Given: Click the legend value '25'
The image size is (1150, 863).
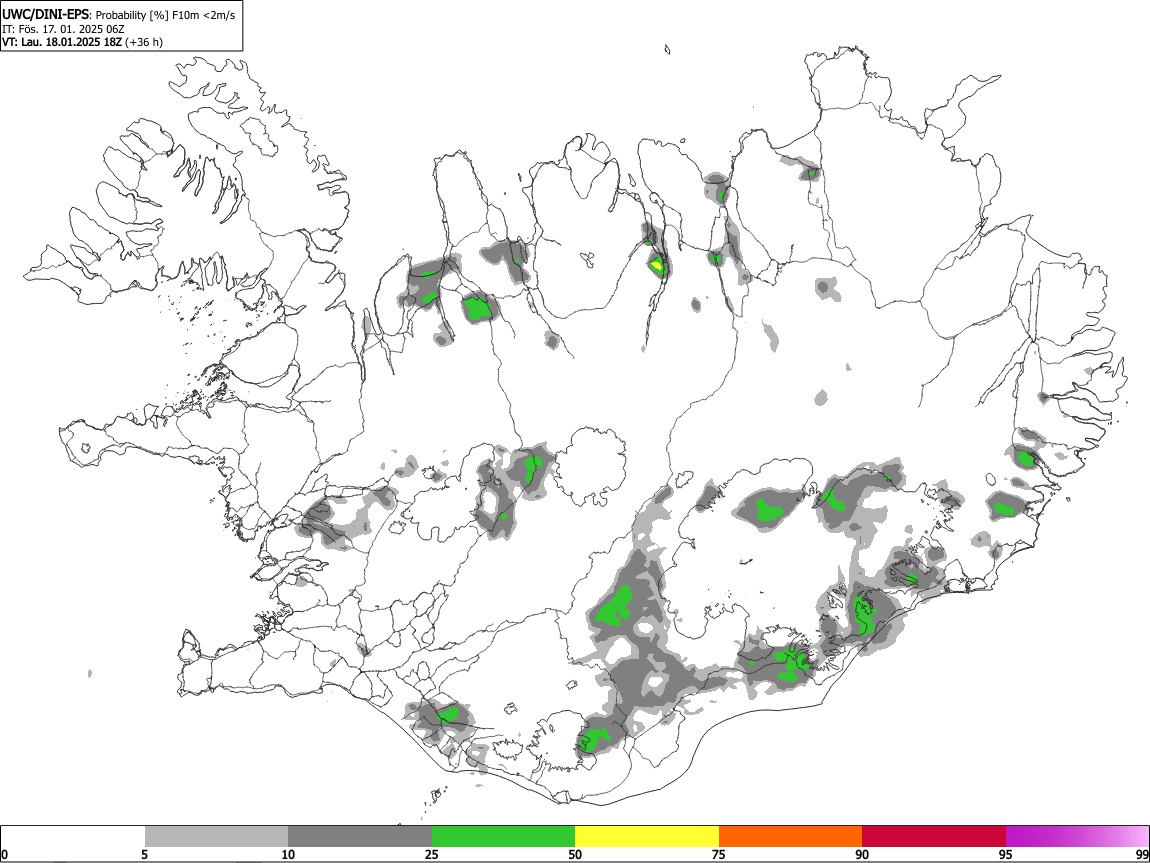Looking at the screenshot, I should click(432, 855).
